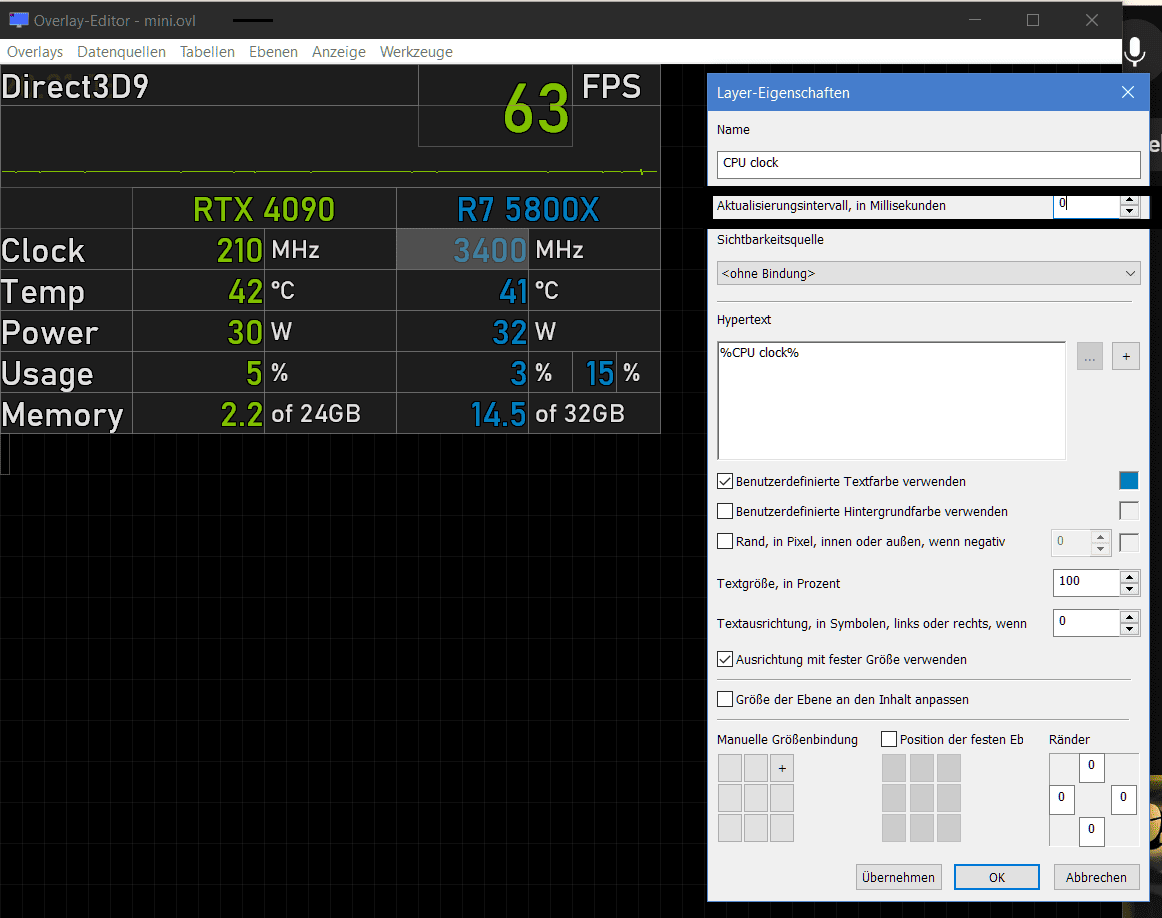Enable Position der festen Eb checkbox
Screen dimensions: 1162x918
[889, 739]
